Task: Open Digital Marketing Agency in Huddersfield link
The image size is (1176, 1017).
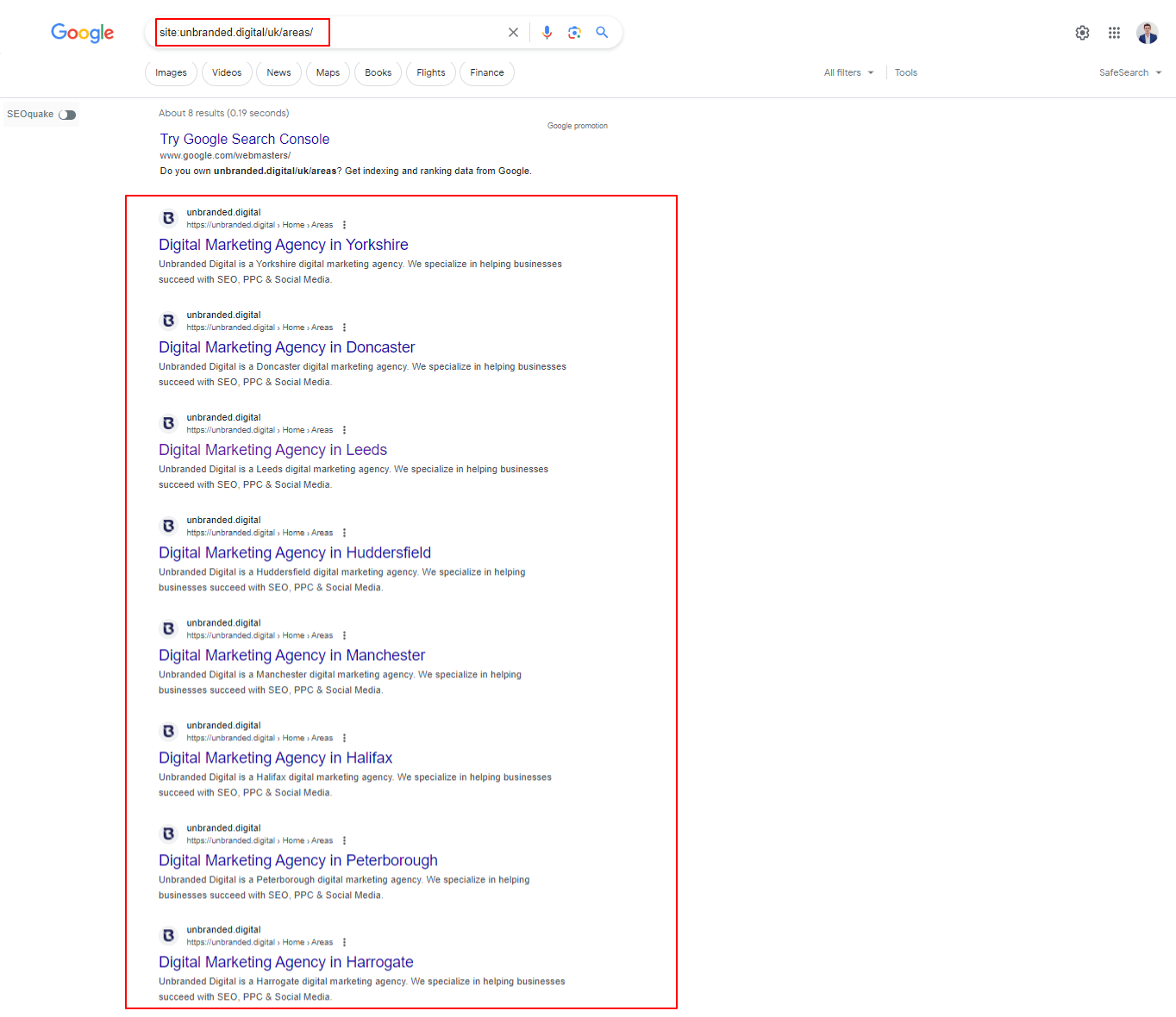Action: pyautogui.click(x=295, y=552)
